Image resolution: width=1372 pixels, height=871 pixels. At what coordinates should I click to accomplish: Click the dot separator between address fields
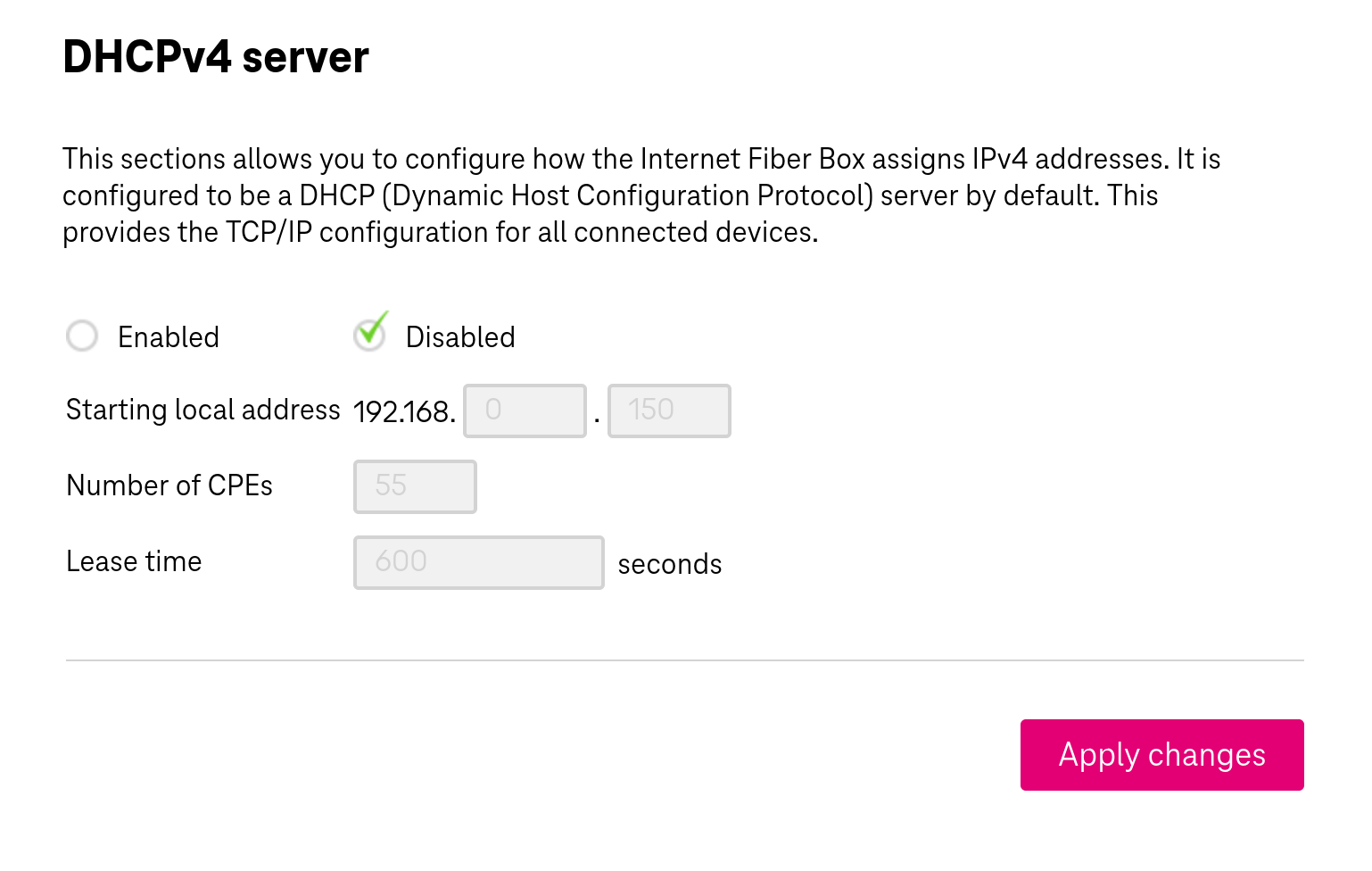[x=597, y=418]
